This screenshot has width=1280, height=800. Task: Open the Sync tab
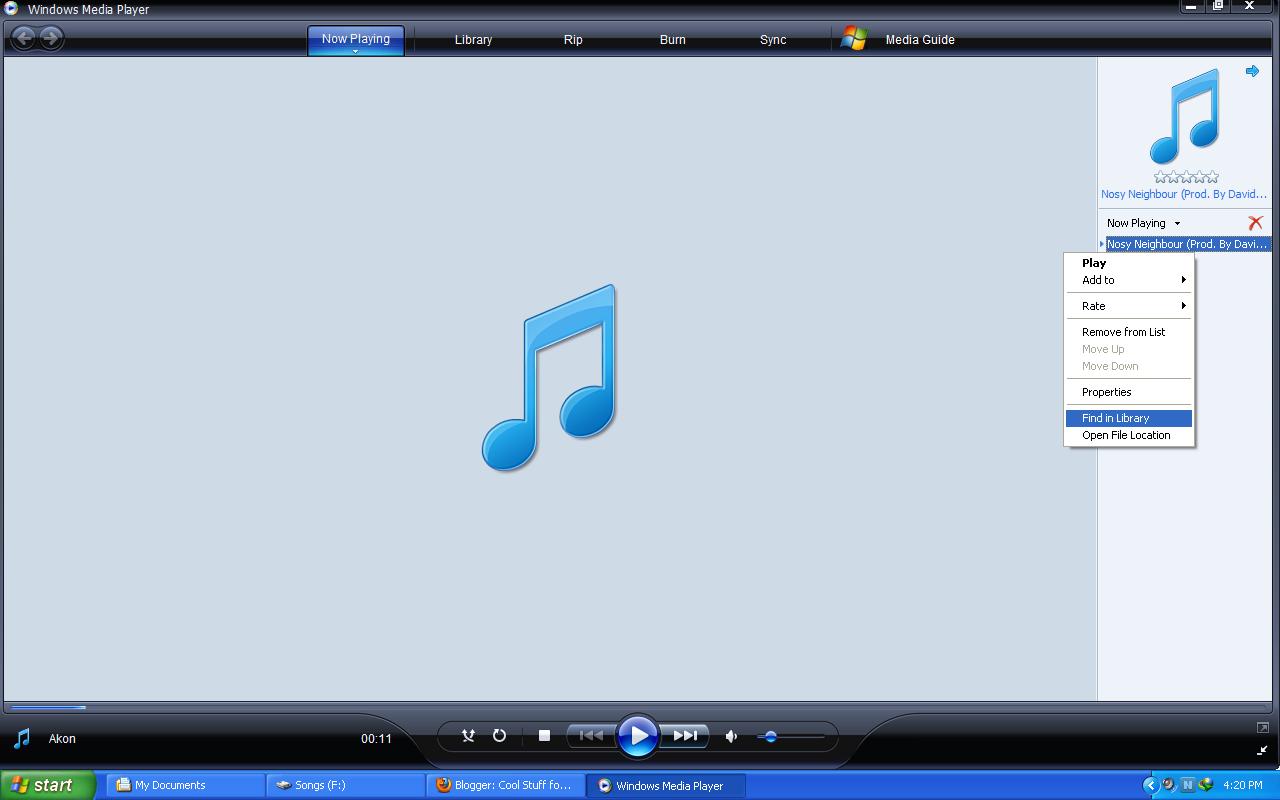click(x=773, y=40)
